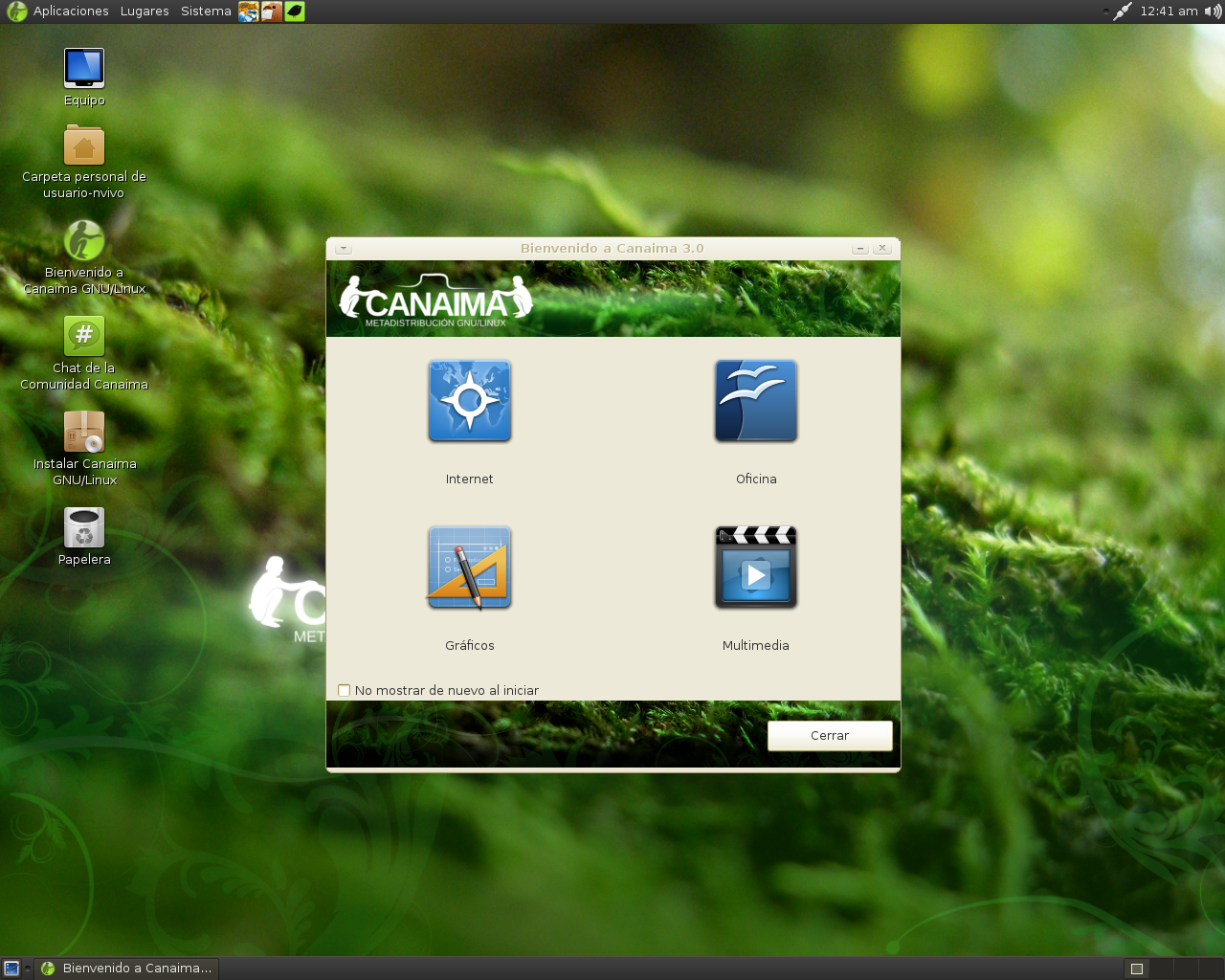Open the Lugares menu

(x=145, y=11)
